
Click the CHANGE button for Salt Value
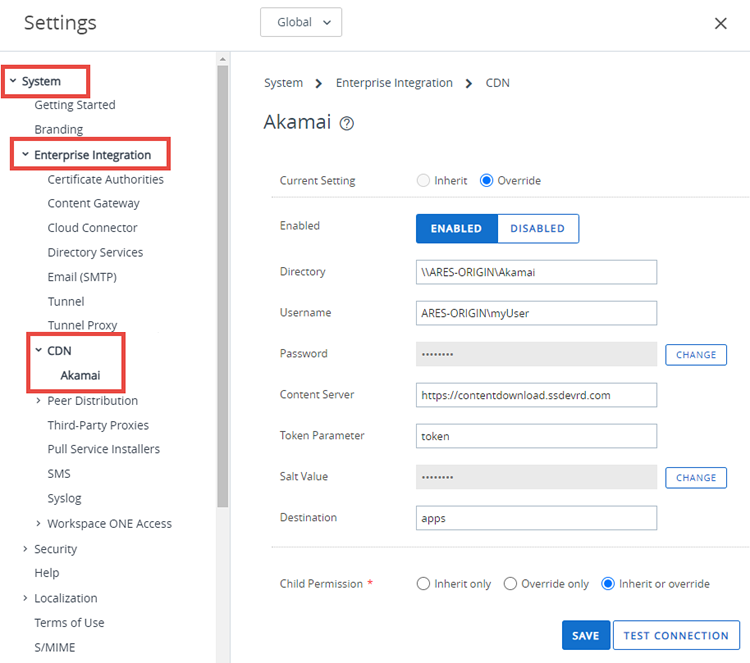(695, 478)
